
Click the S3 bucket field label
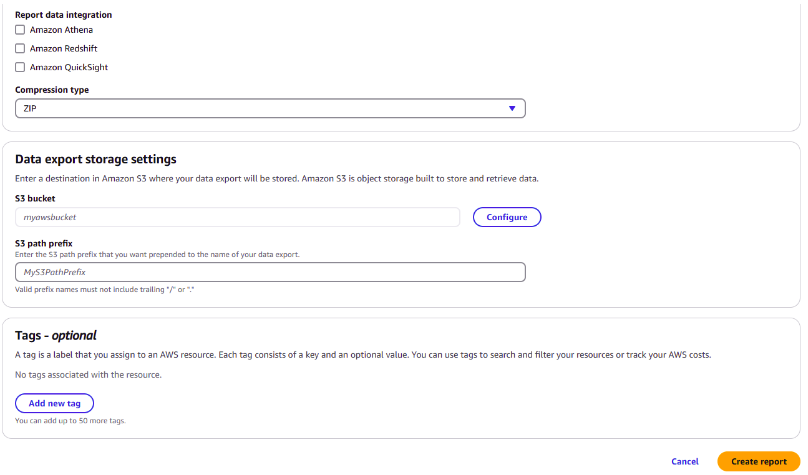coord(35,199)
